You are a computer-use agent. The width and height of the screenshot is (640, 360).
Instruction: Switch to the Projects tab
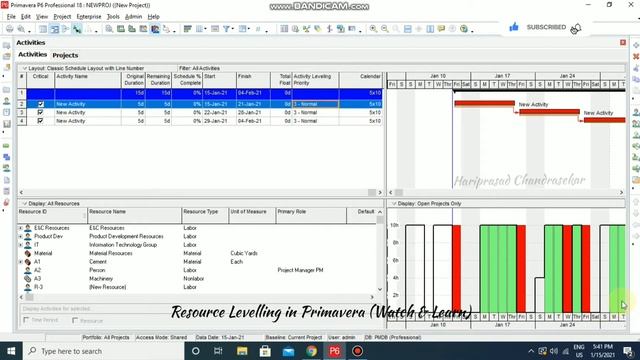65,55
